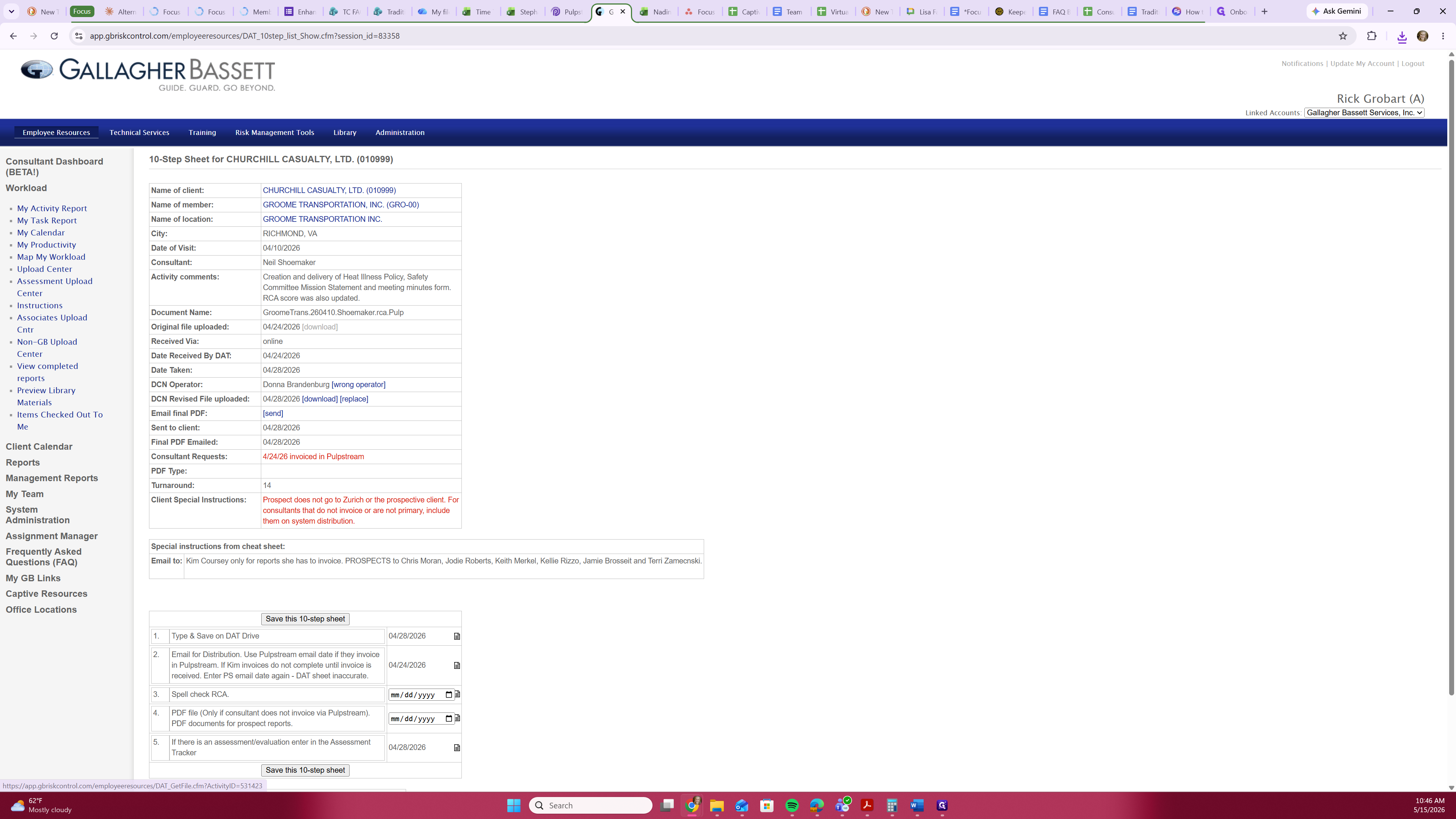Image resolution: width=1456 pixels, height=819 pixels.
Task: Open calendar picker for Spell check RCA date
Action: pos(449,695)
